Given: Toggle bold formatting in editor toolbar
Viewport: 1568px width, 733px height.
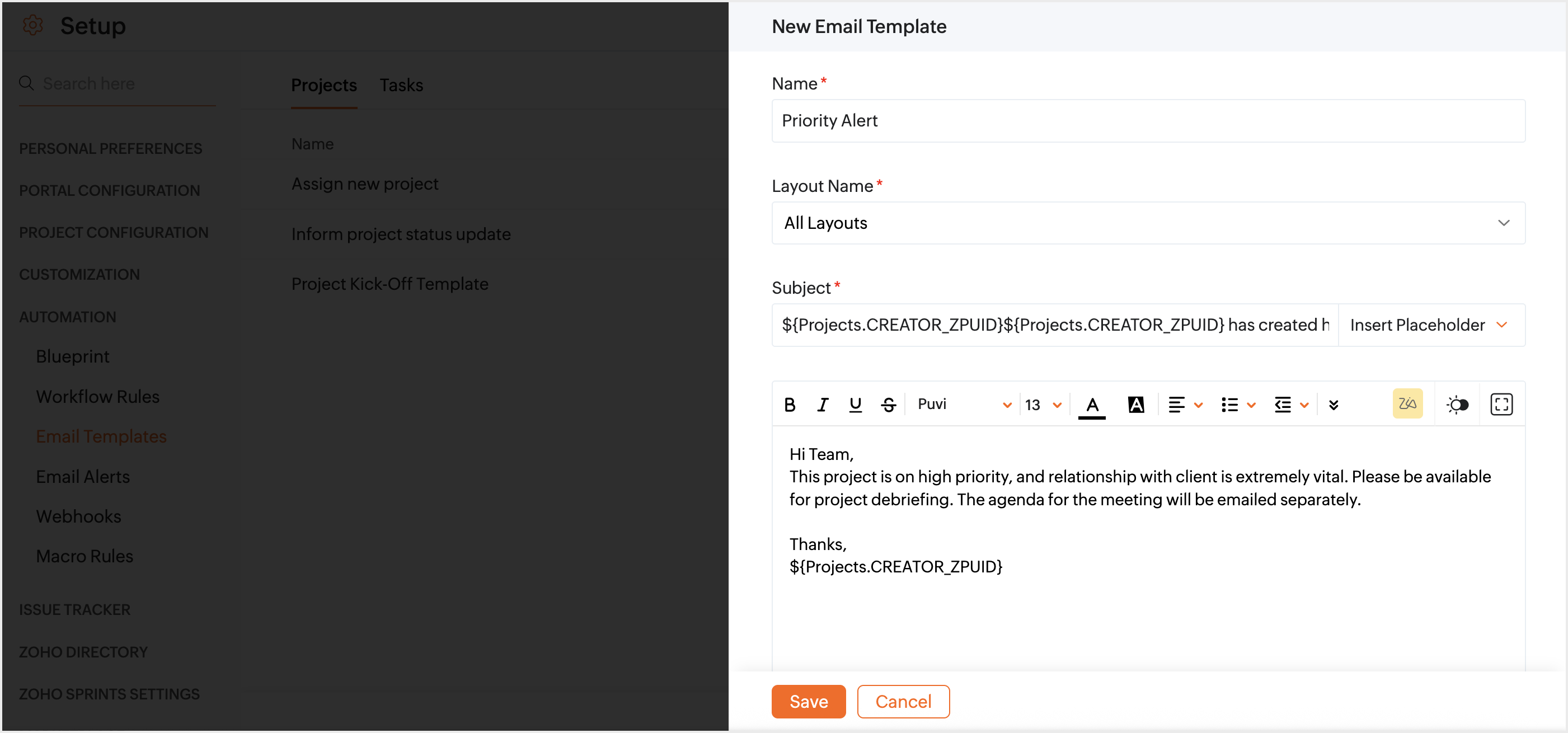Looking at the screenshot, I should click(790, 405).
